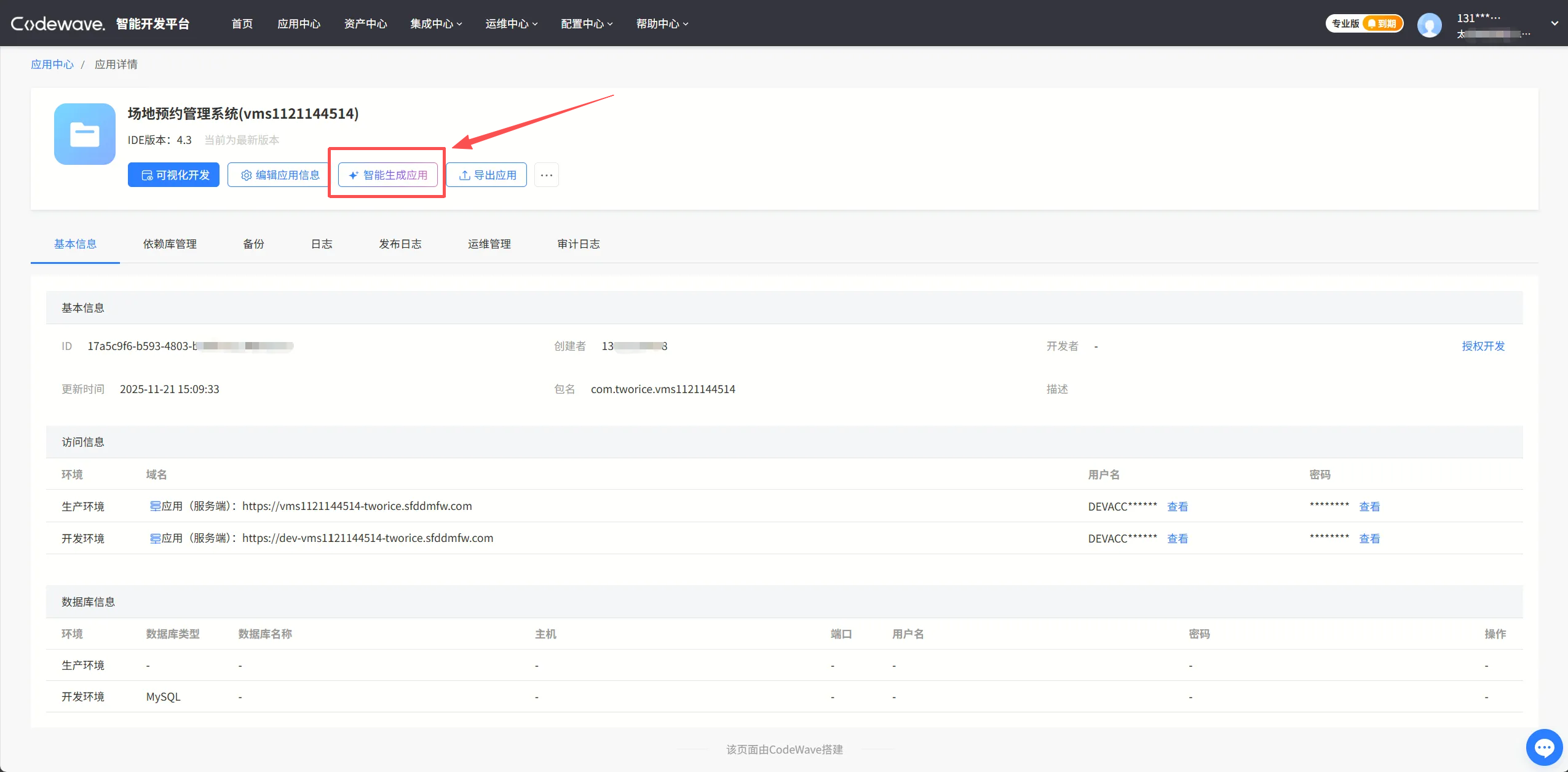Click the more options ellipsis button

pyautogui.click(x=546, y=175)
